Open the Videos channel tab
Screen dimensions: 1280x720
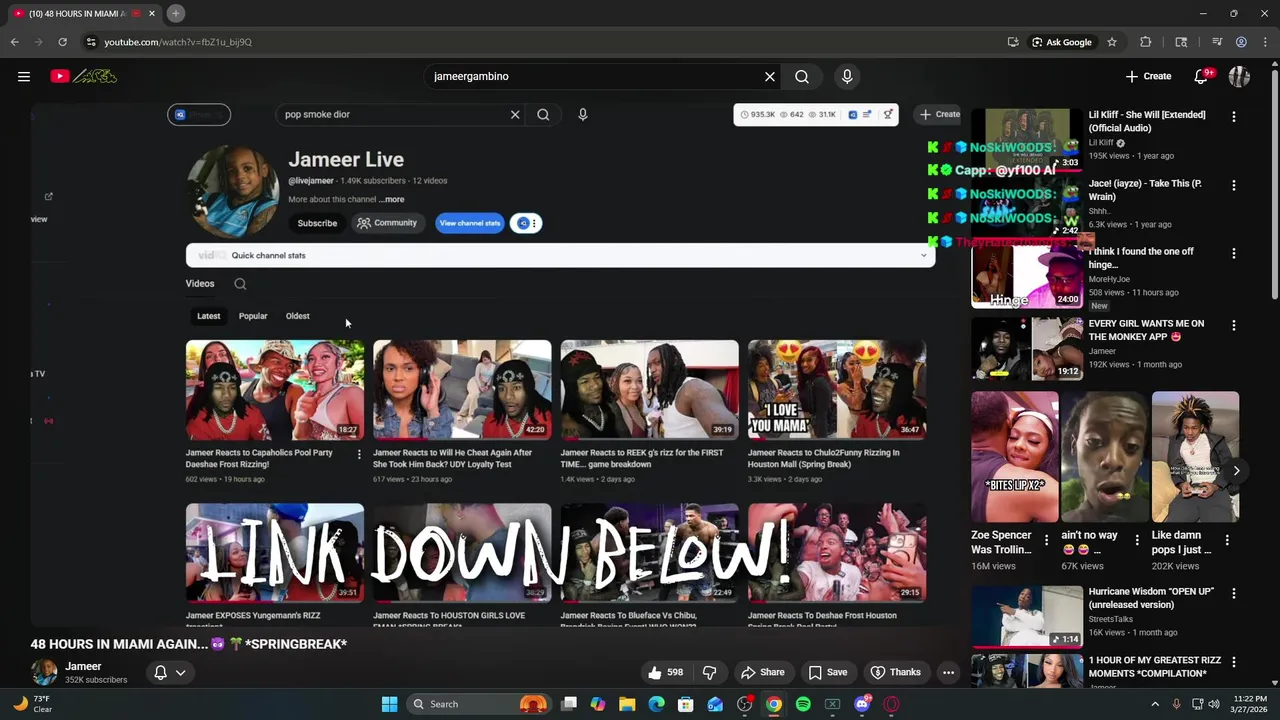click(200, 283)
